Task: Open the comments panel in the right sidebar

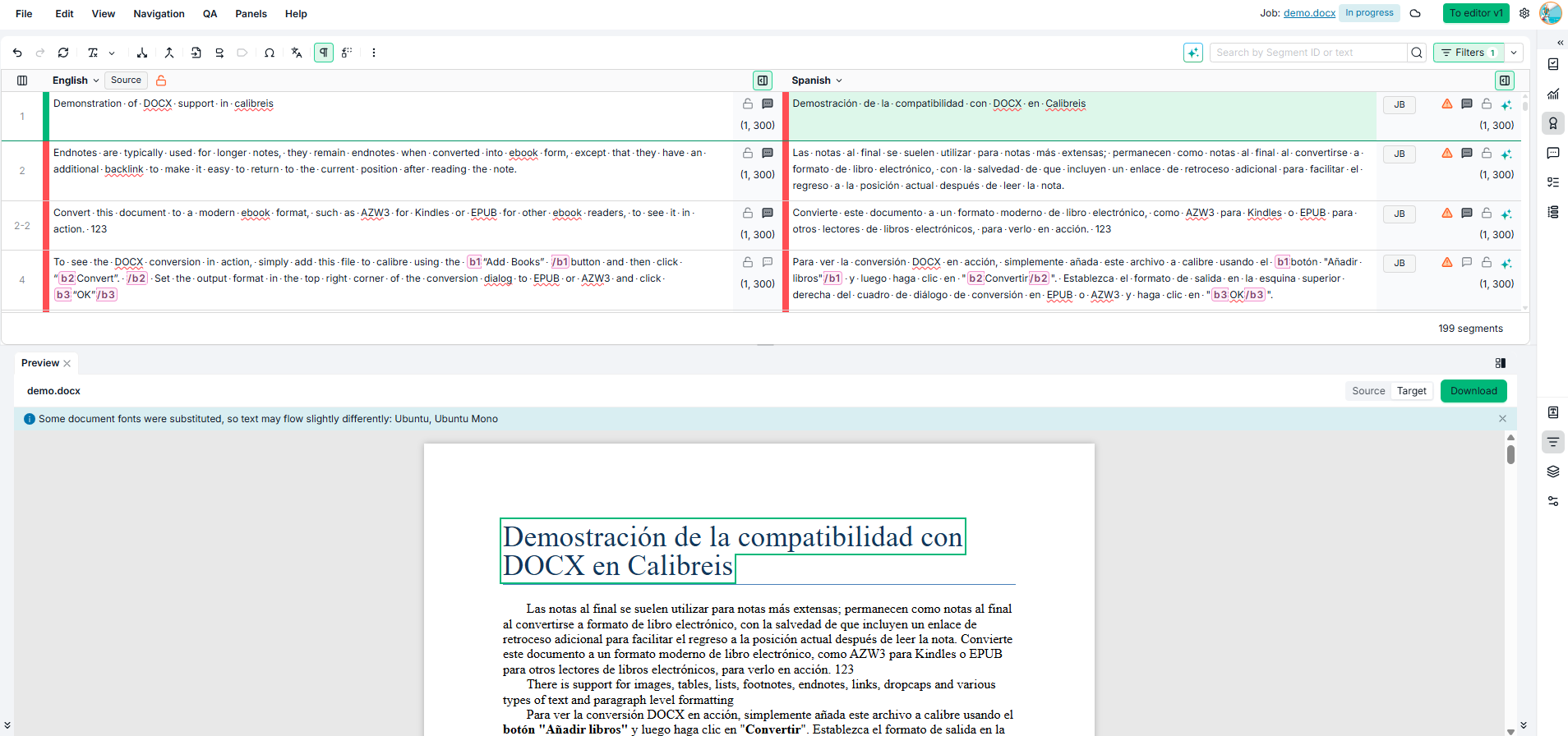Action: point(1553,153)
